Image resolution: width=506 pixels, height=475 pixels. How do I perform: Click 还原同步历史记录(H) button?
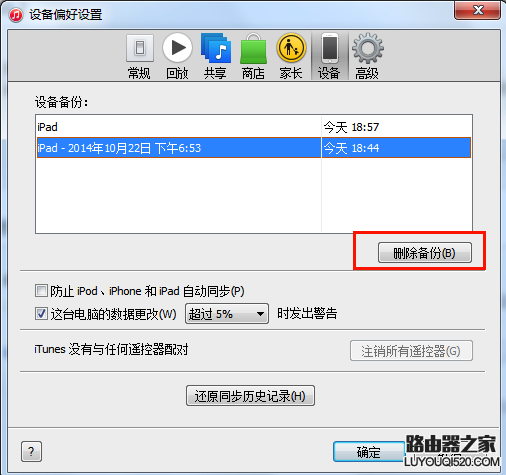coord(250,396)
